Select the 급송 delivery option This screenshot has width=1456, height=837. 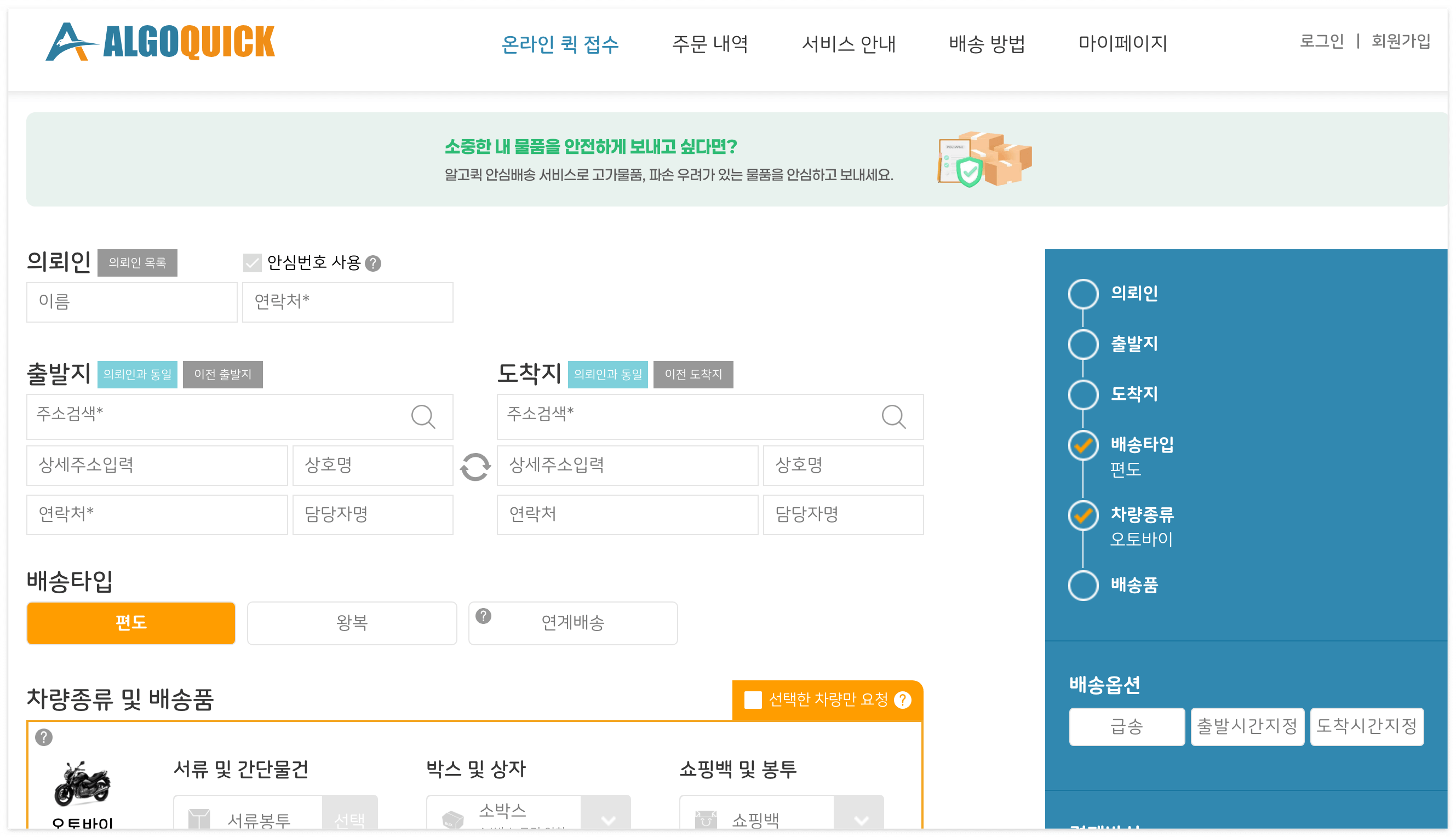(x=1126, y=727)
